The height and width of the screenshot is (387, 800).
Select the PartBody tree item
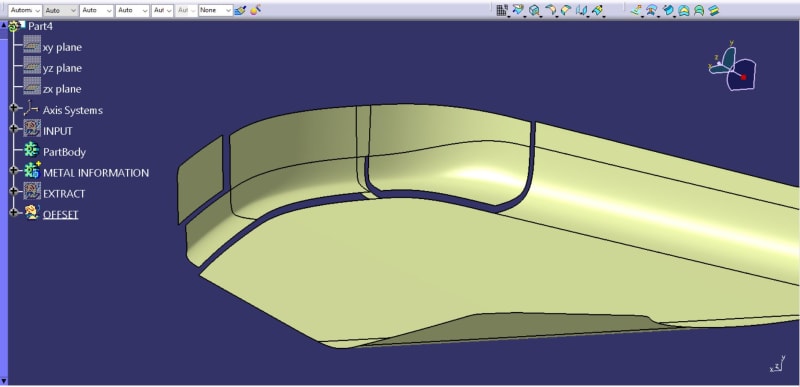tap(64, 152)
